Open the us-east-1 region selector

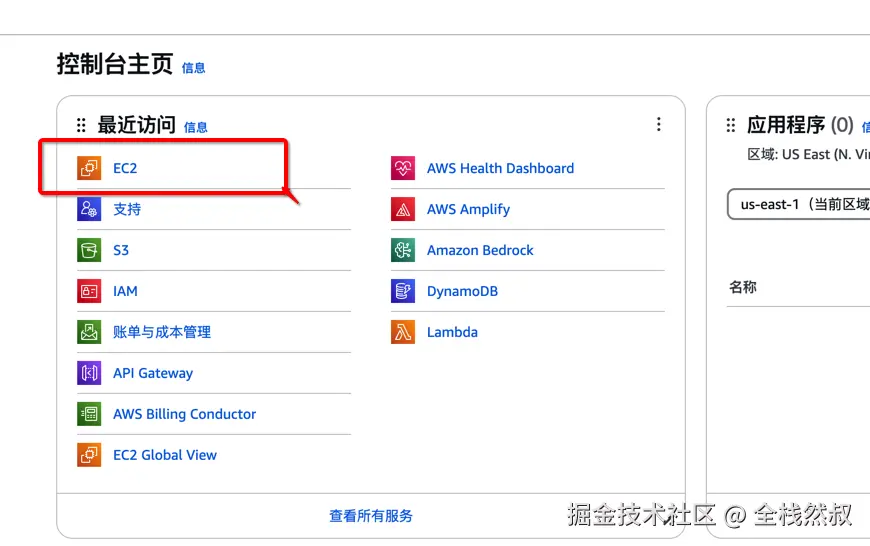(x=799, y=204)
